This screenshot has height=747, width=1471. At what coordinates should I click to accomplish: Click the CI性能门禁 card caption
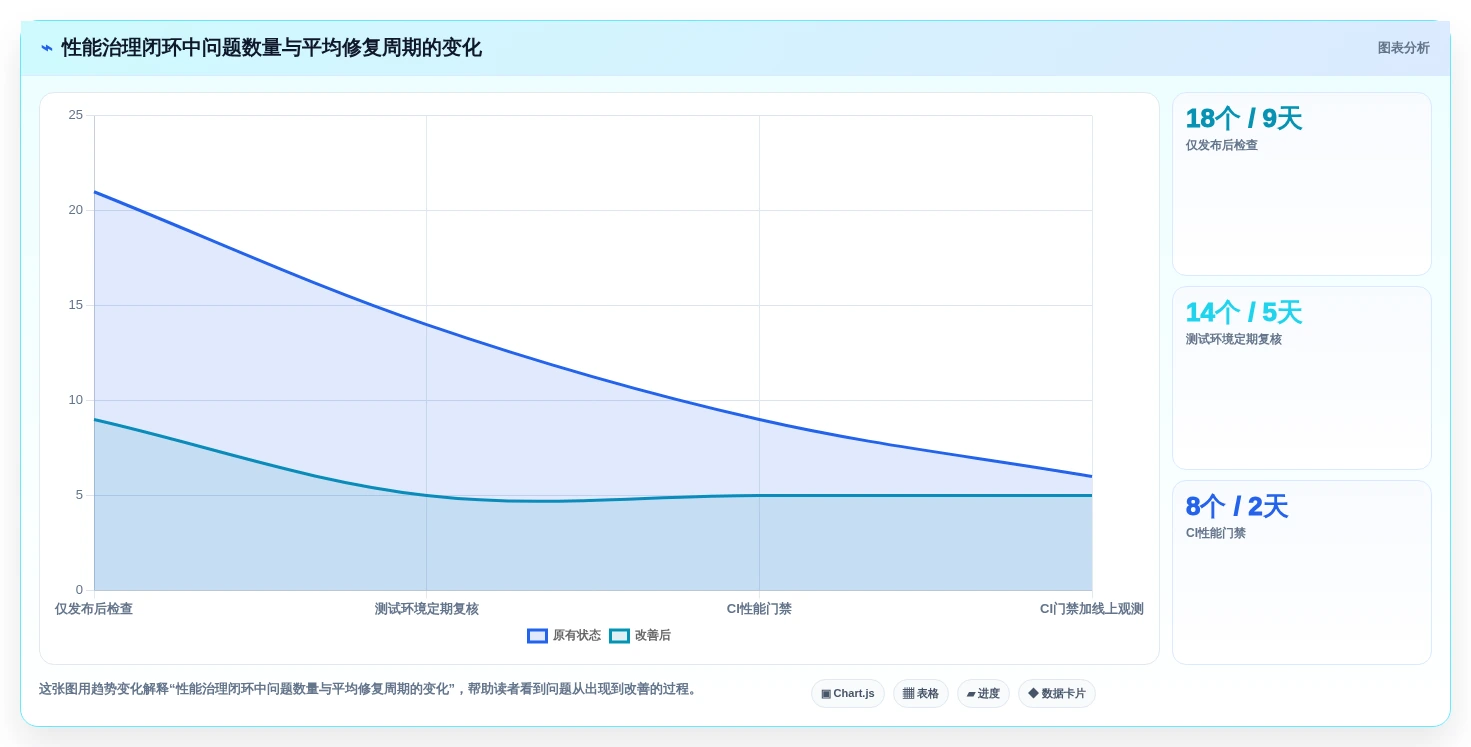1216,533
